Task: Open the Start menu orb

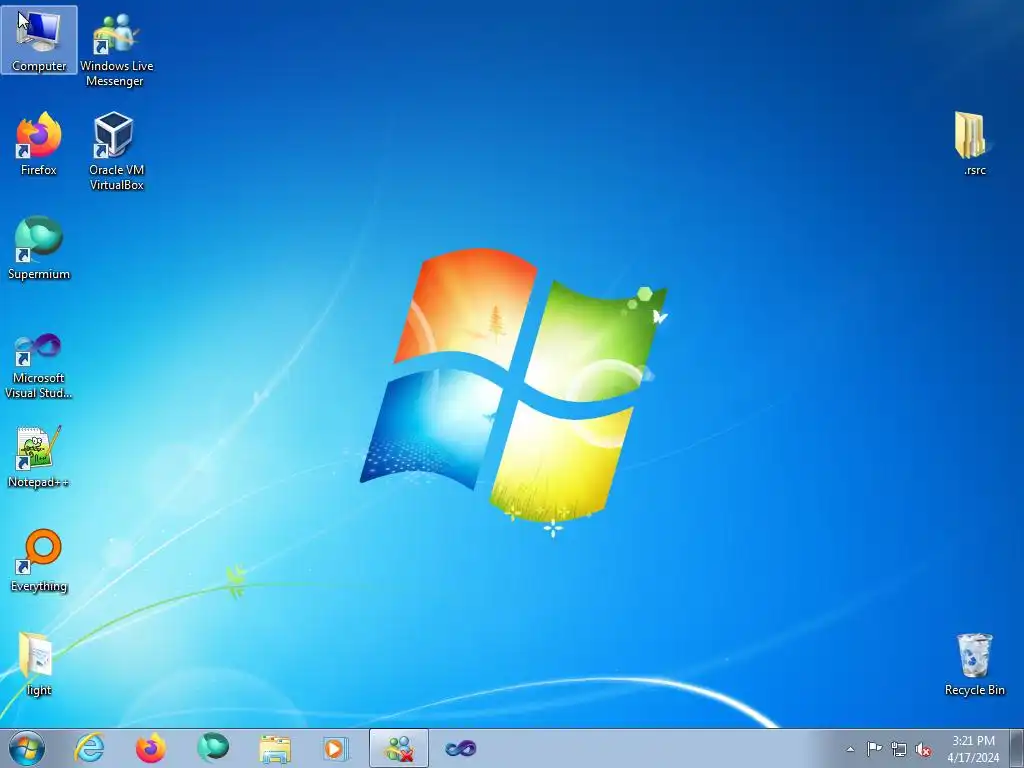Action: [27, 748]
